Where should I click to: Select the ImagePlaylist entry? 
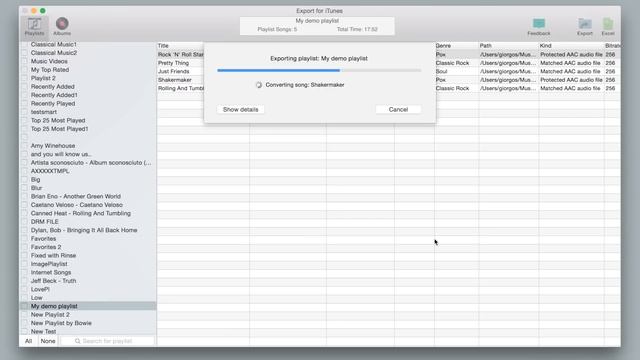click(x=49, y=264)
